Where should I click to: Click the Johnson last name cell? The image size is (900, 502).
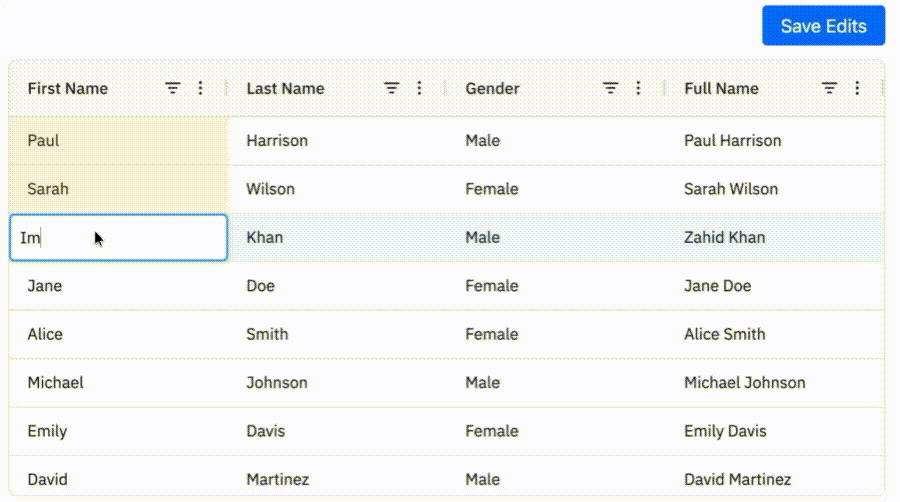tap(337, 383)
